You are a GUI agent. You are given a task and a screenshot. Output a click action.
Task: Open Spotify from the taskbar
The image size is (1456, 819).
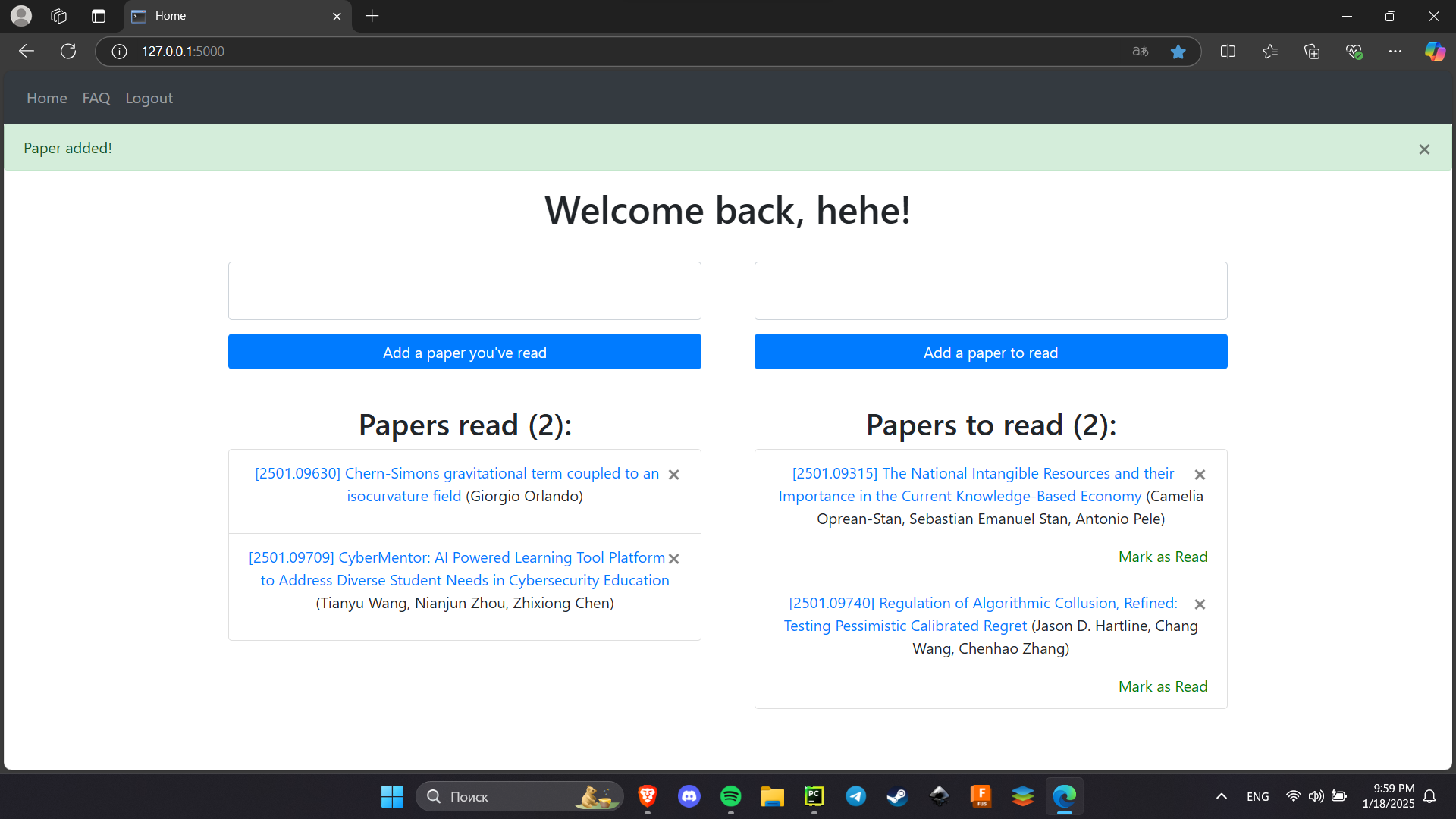(x=730, y=796)
